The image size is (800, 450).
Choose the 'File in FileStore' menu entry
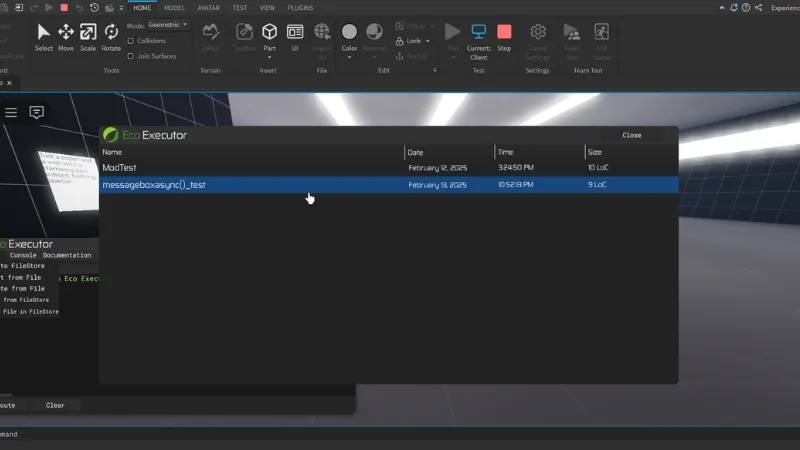pyautogui.click(x=30, y=311)
